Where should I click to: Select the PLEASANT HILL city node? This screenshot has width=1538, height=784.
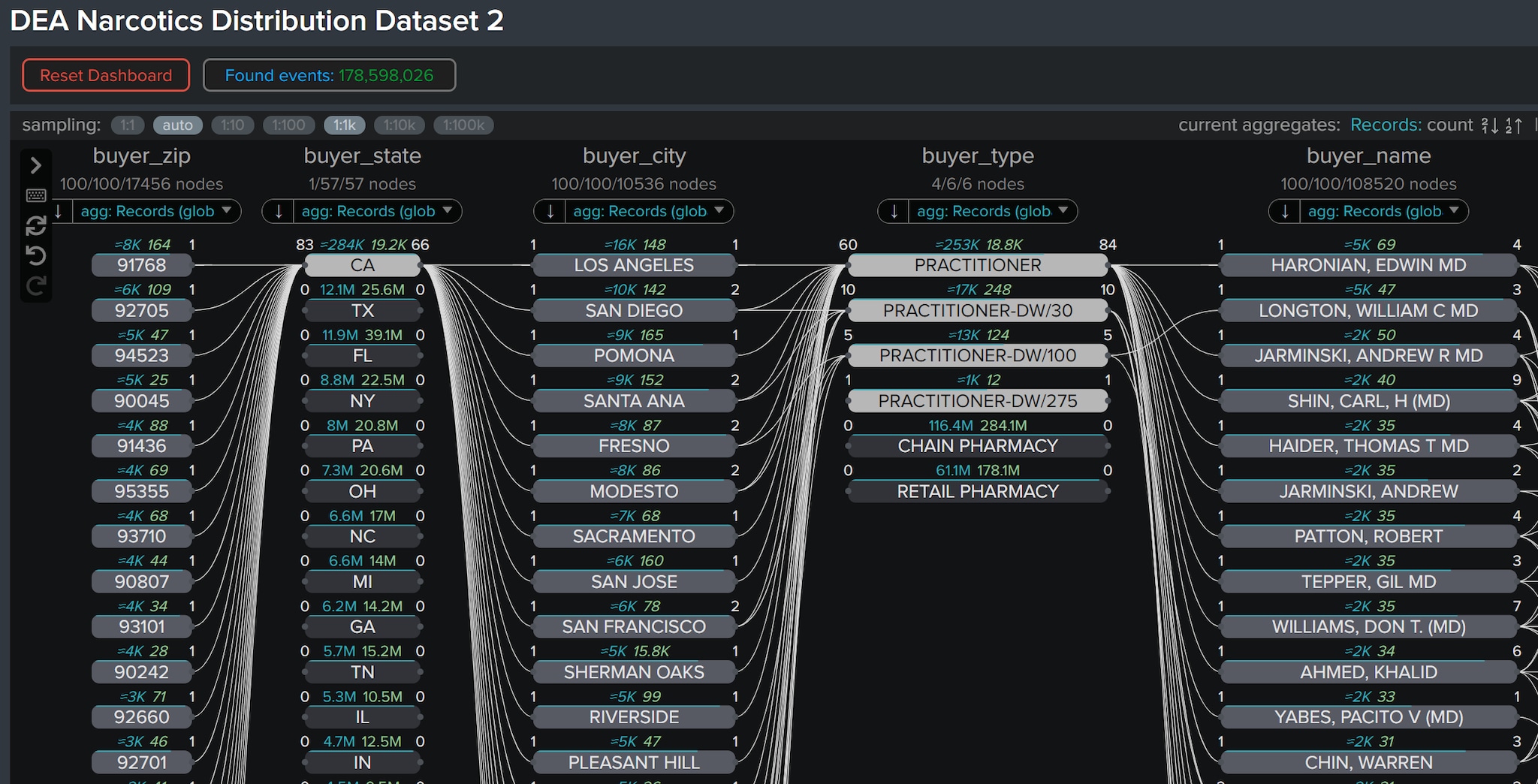(634, 762)
